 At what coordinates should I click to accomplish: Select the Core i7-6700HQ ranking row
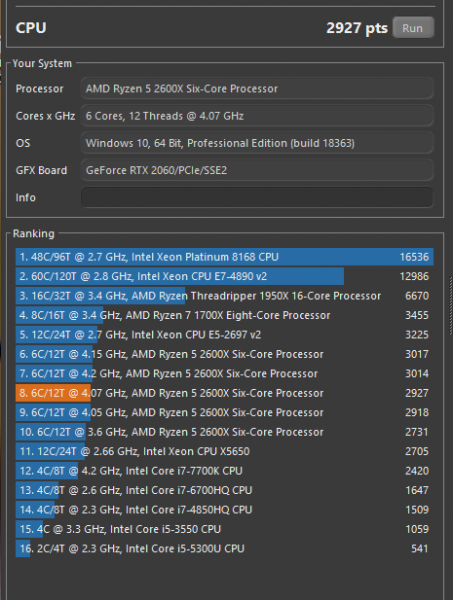pos(225,491)
